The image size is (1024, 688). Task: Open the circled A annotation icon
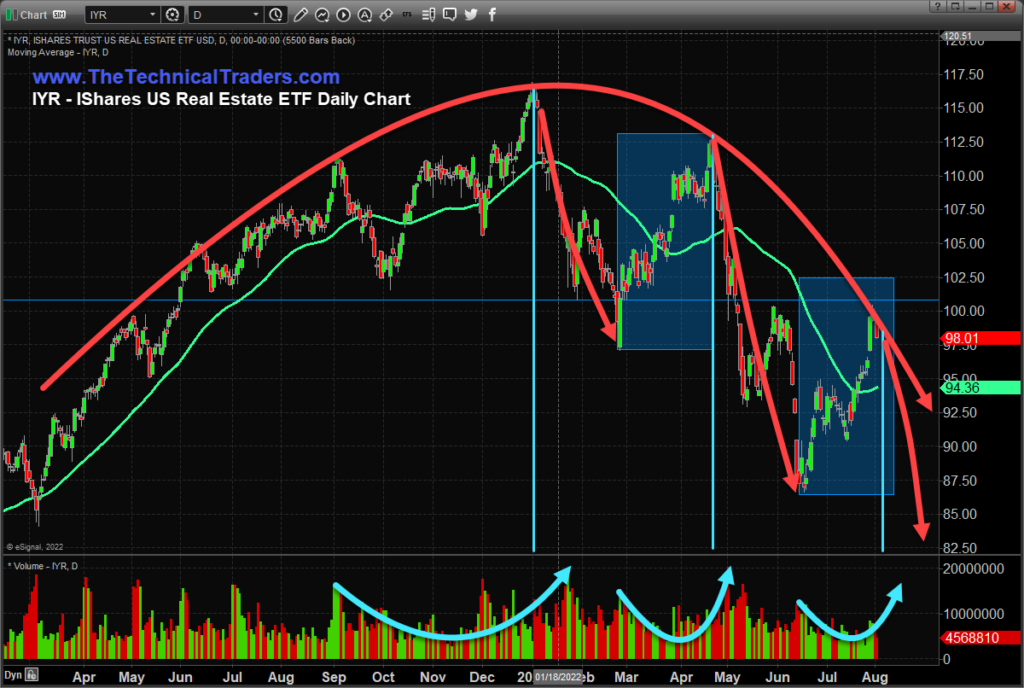[x=365, y=14]
